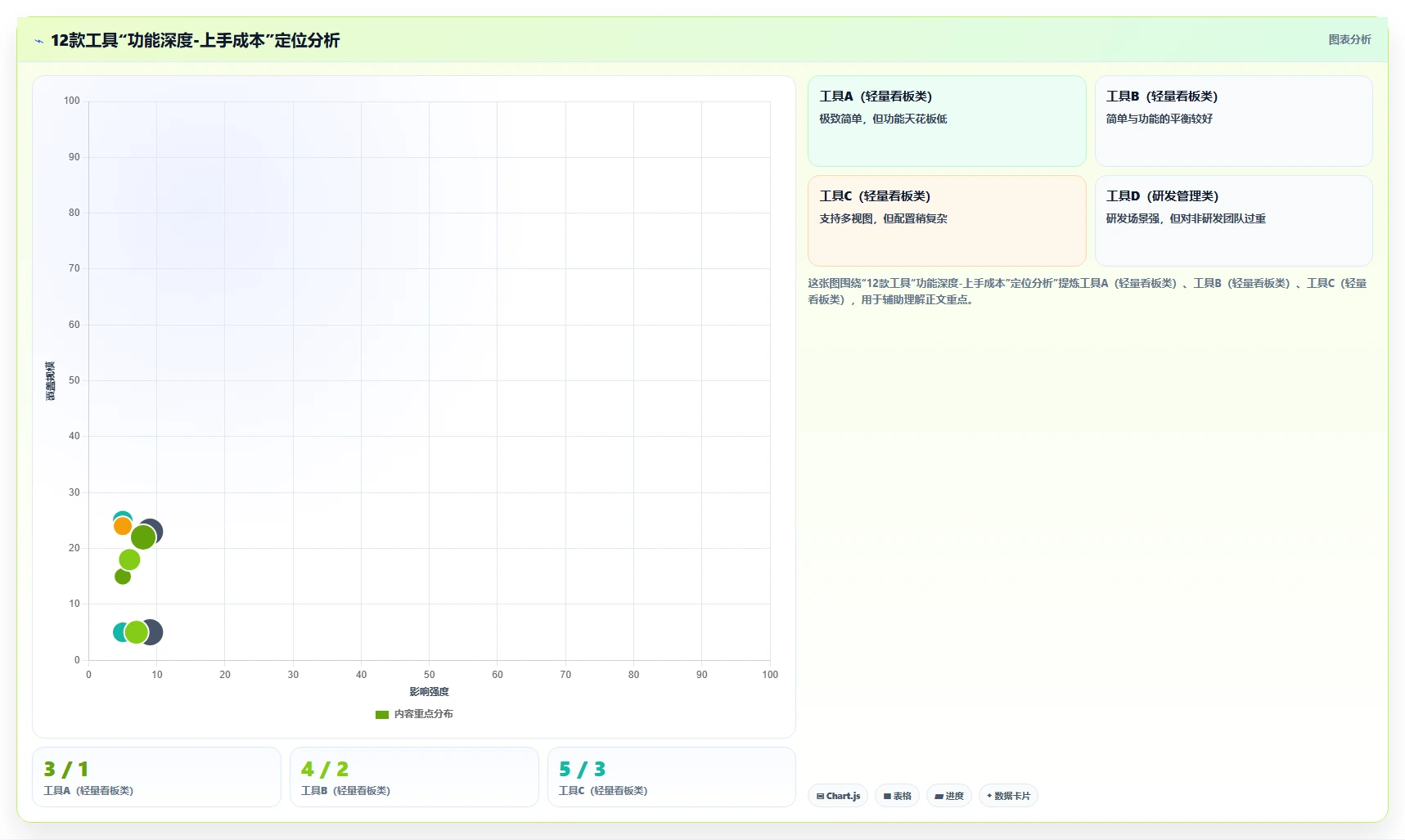This screenshot has height=840, width=1405.
Task: Select the 4 / 2 工具B stat card
Action: click(414, 777)
